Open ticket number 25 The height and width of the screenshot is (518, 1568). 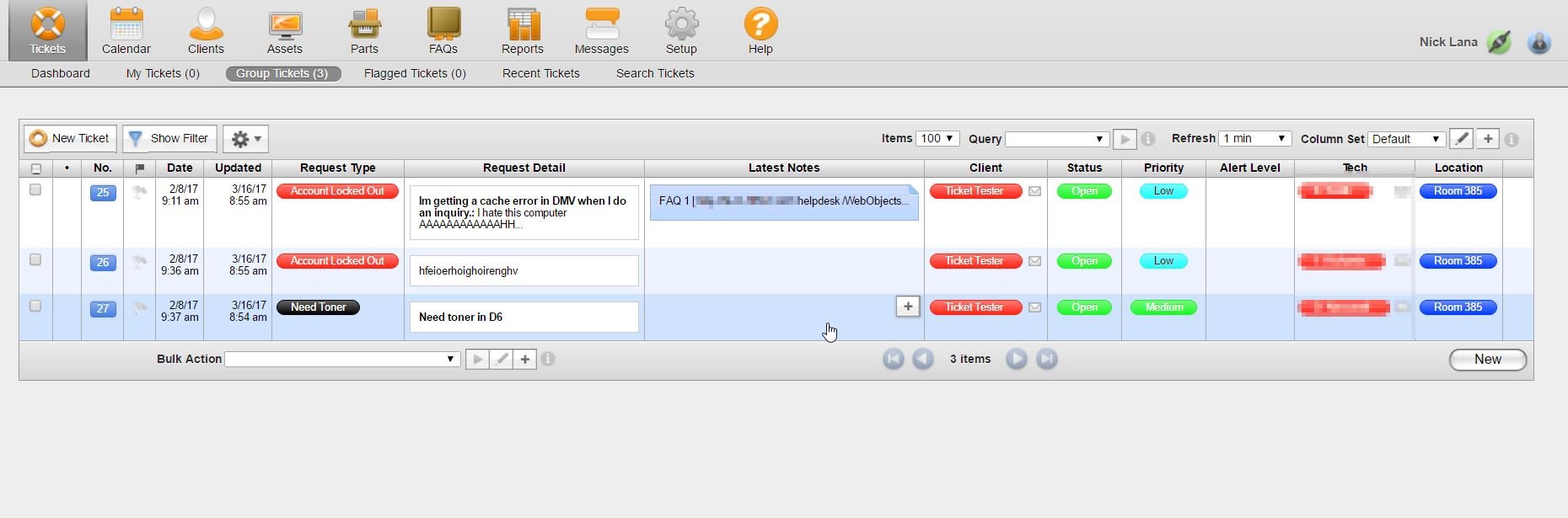(x=103, y=193)
